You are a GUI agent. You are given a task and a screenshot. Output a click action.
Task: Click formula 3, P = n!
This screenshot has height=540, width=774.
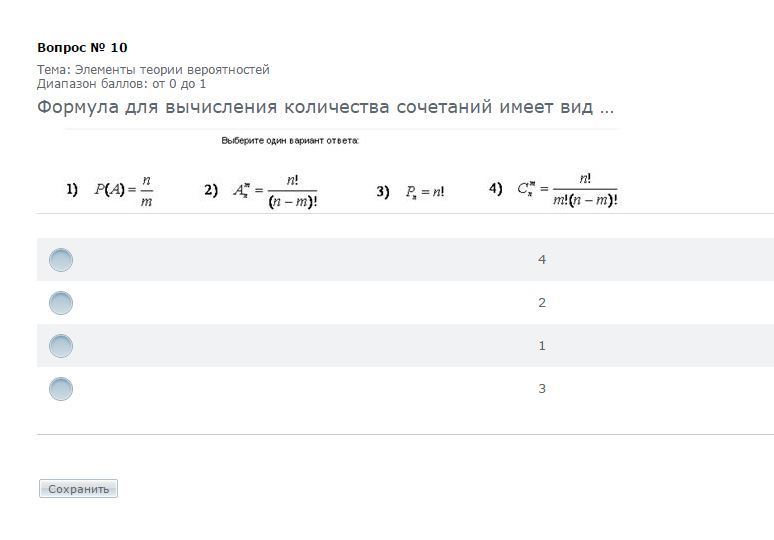click(425, 192)
